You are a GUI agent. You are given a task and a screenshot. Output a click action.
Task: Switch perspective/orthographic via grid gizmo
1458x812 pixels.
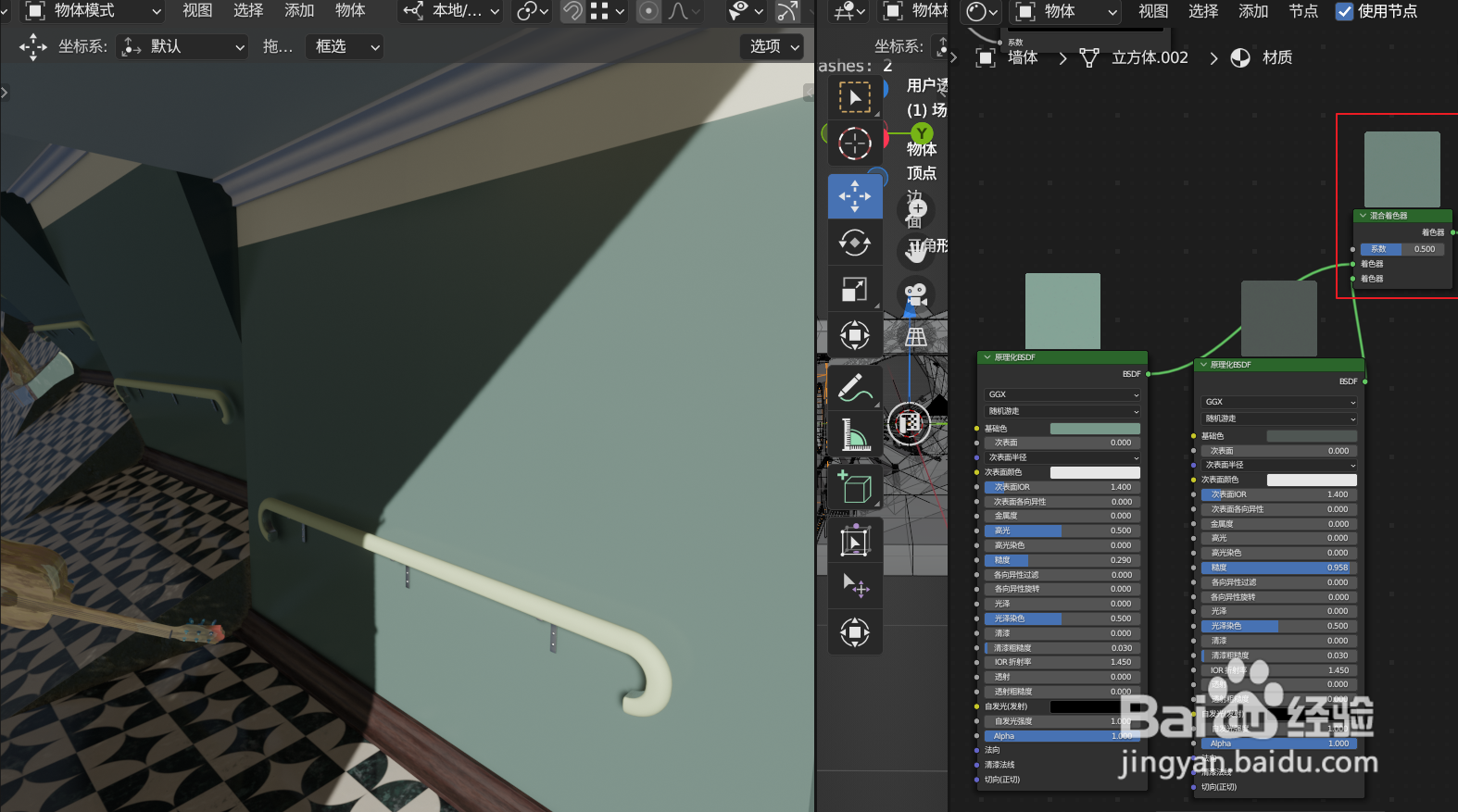916,337
